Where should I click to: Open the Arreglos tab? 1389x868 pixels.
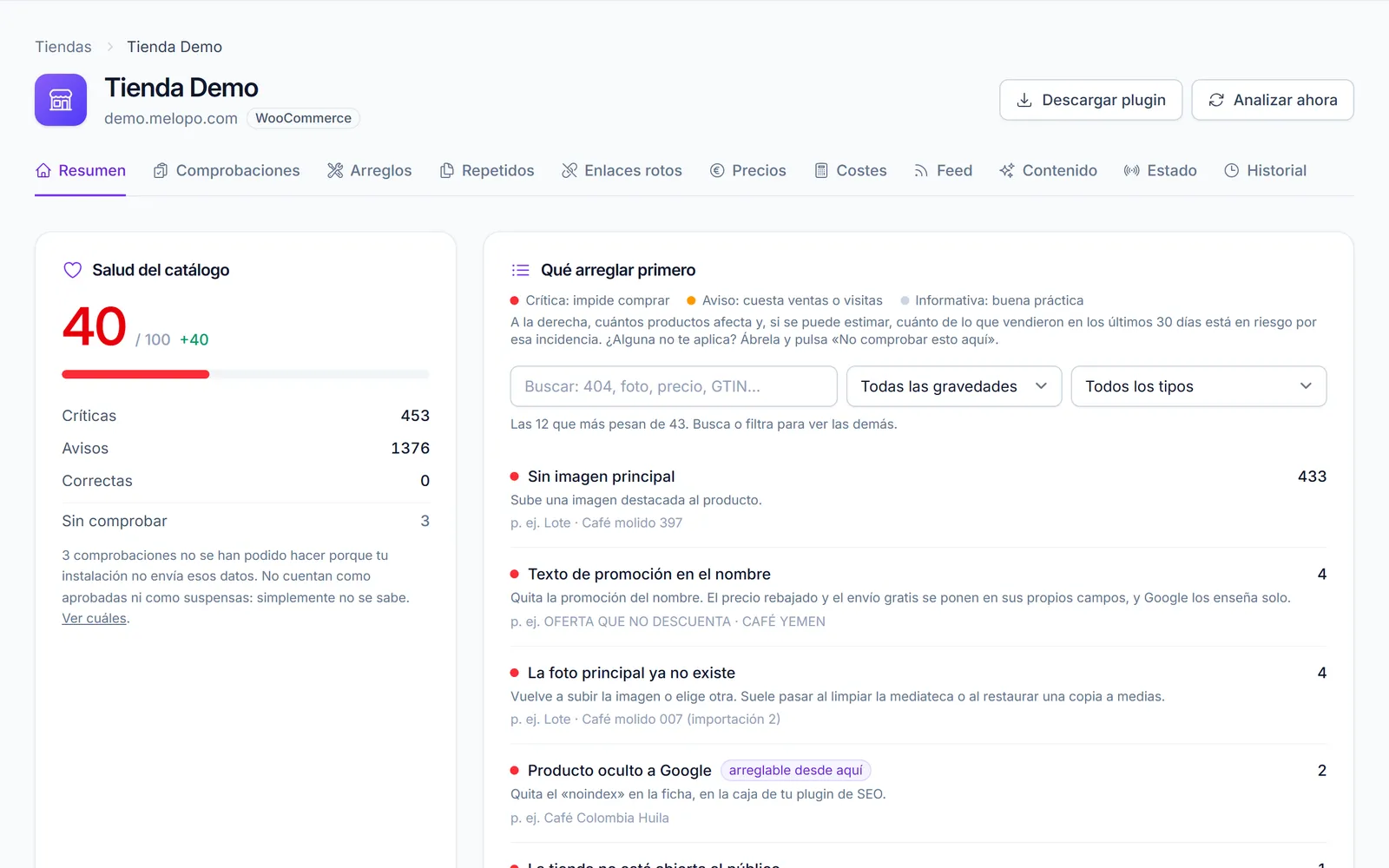tap(370, 170)
